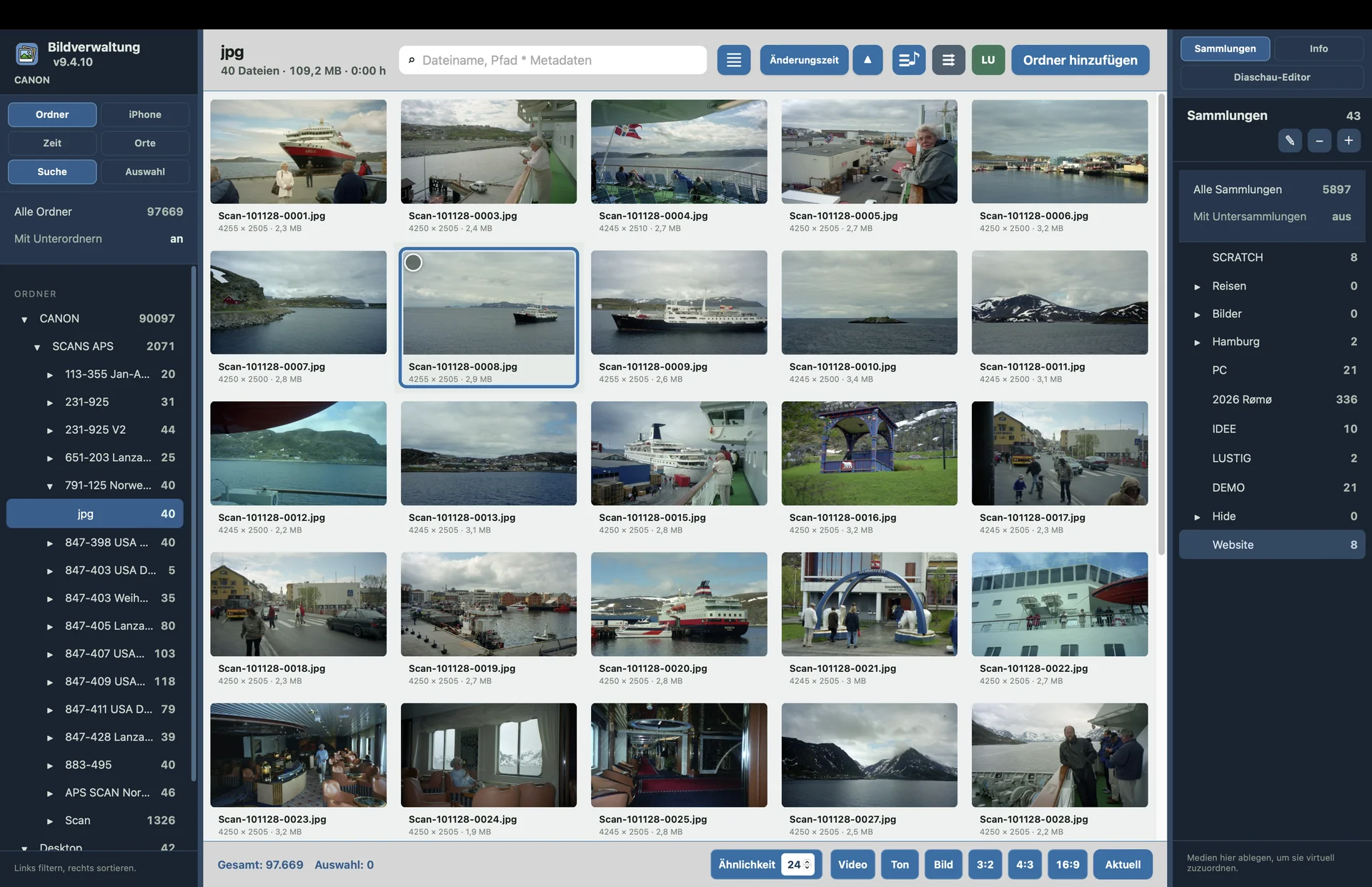The height and width of the screenshot is (887, 1372).
Task: Open thumbnail Scan-101128-0016.jpg
Action: [x=869, y=453]
